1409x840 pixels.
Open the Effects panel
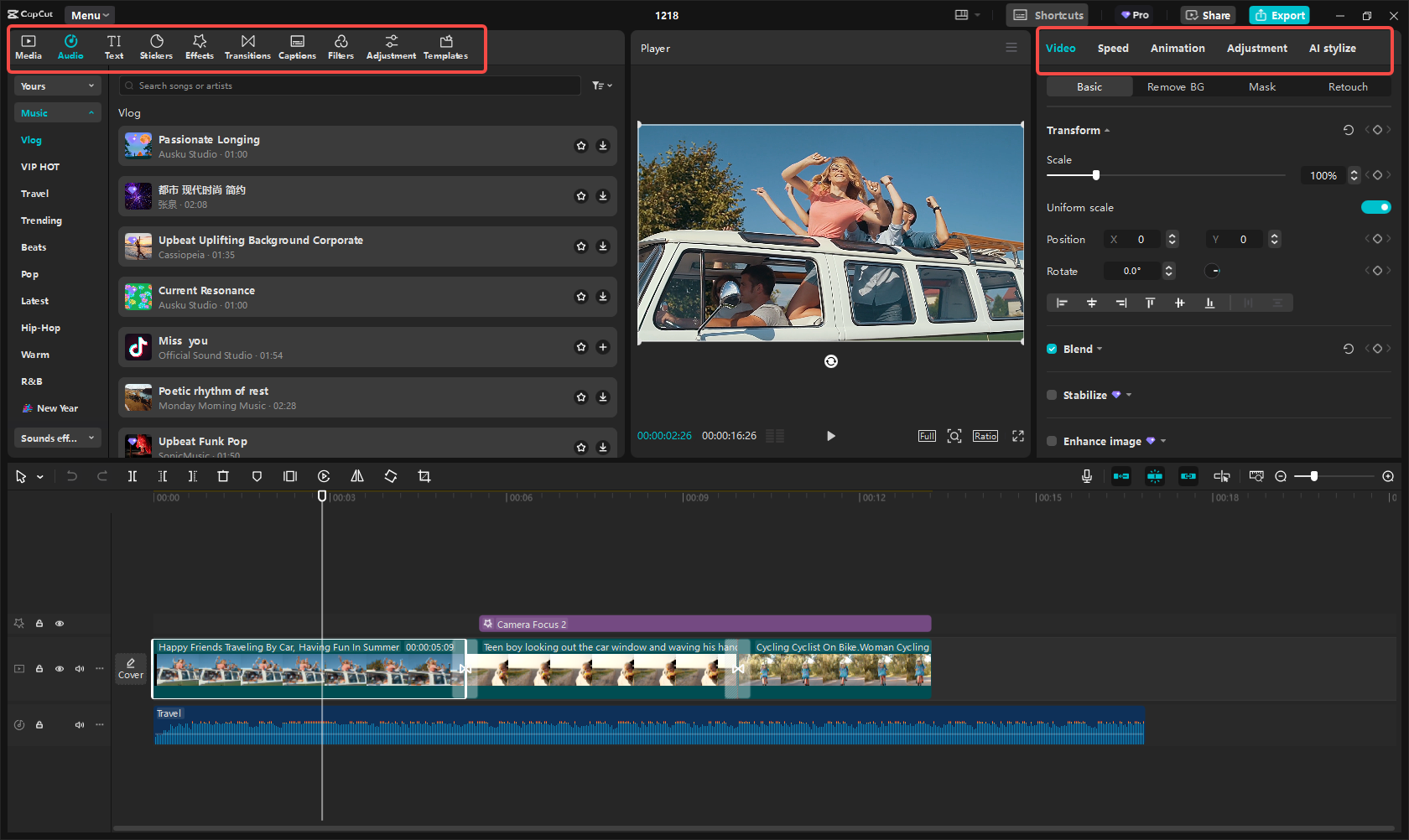(200, 47)
